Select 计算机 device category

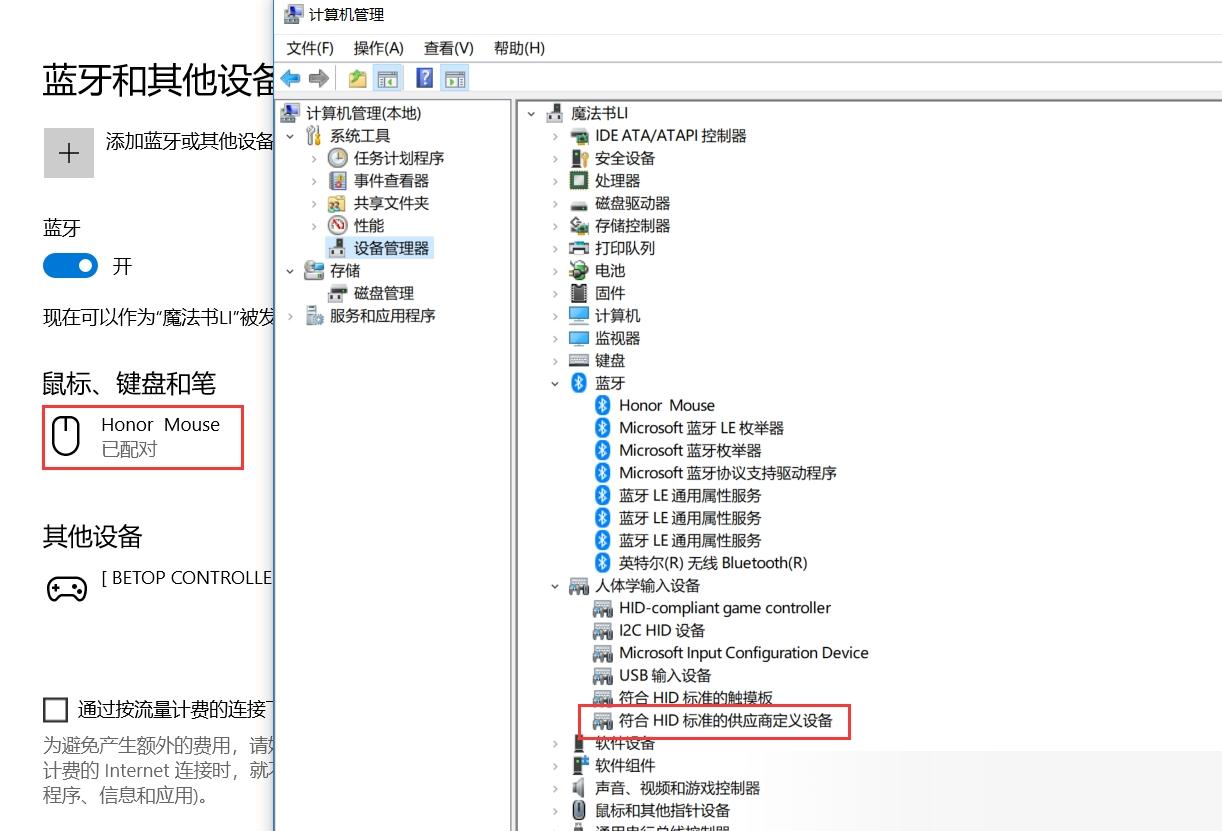(x=617, y=316)
